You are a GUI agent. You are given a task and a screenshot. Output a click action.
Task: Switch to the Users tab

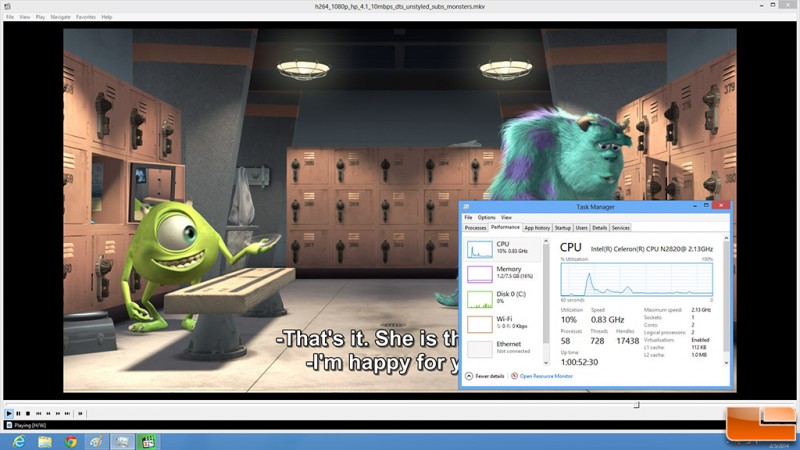pyautogui.click(x=582, y=228)
